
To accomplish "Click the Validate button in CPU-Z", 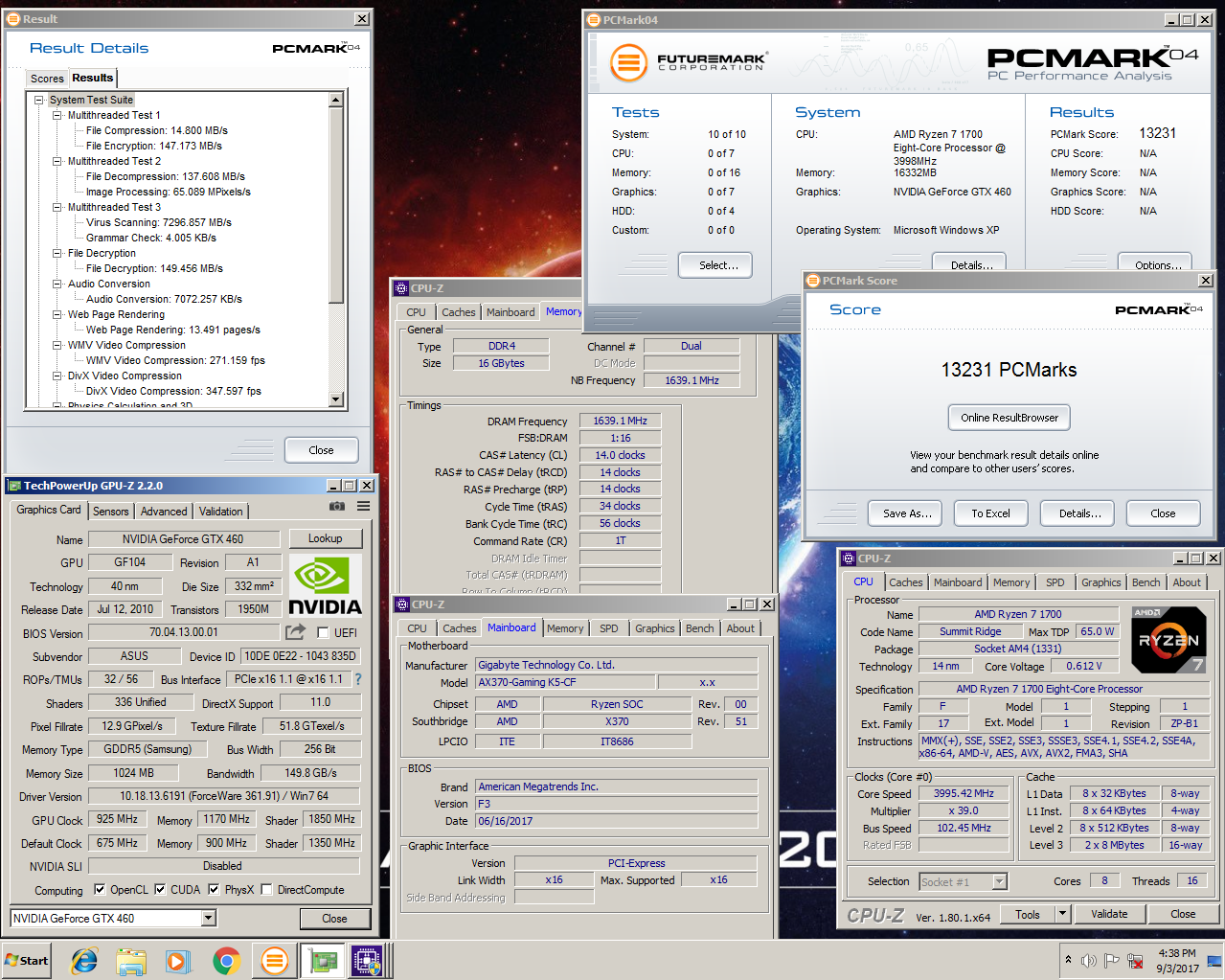I will click(1109, 914).
